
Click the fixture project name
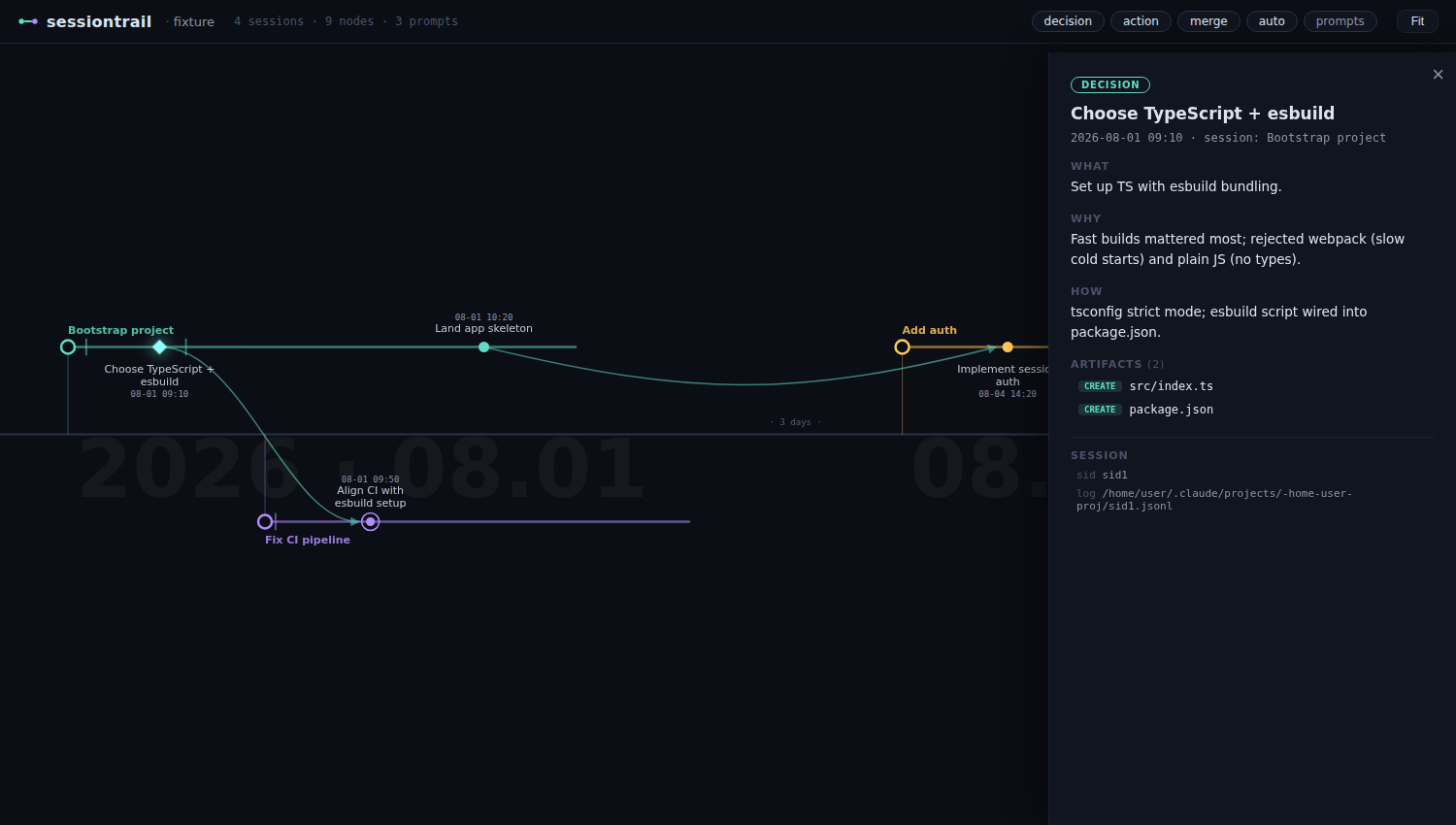click(x=193, y=21)
